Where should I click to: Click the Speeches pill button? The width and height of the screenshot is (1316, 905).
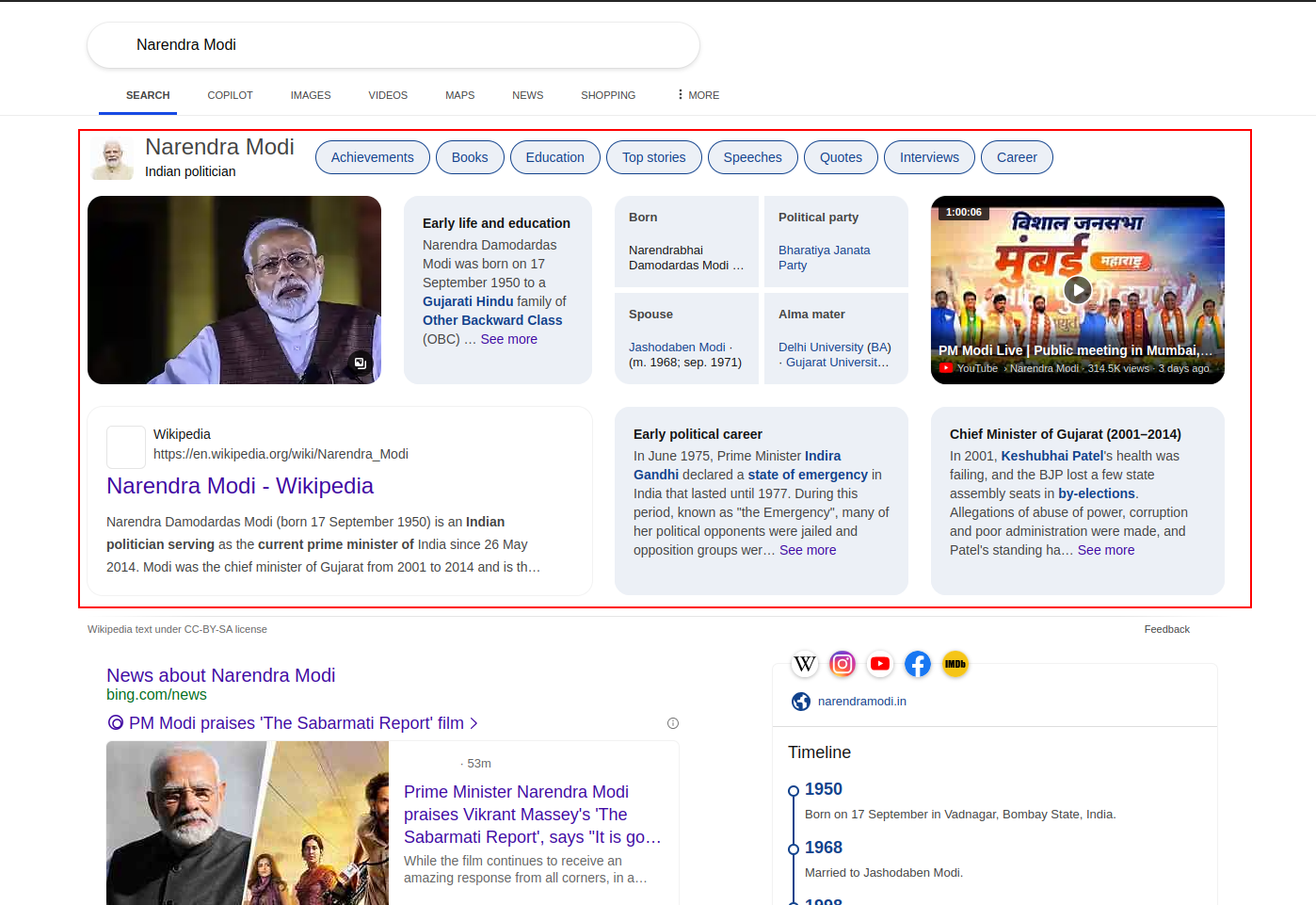(x=753, y=157)
